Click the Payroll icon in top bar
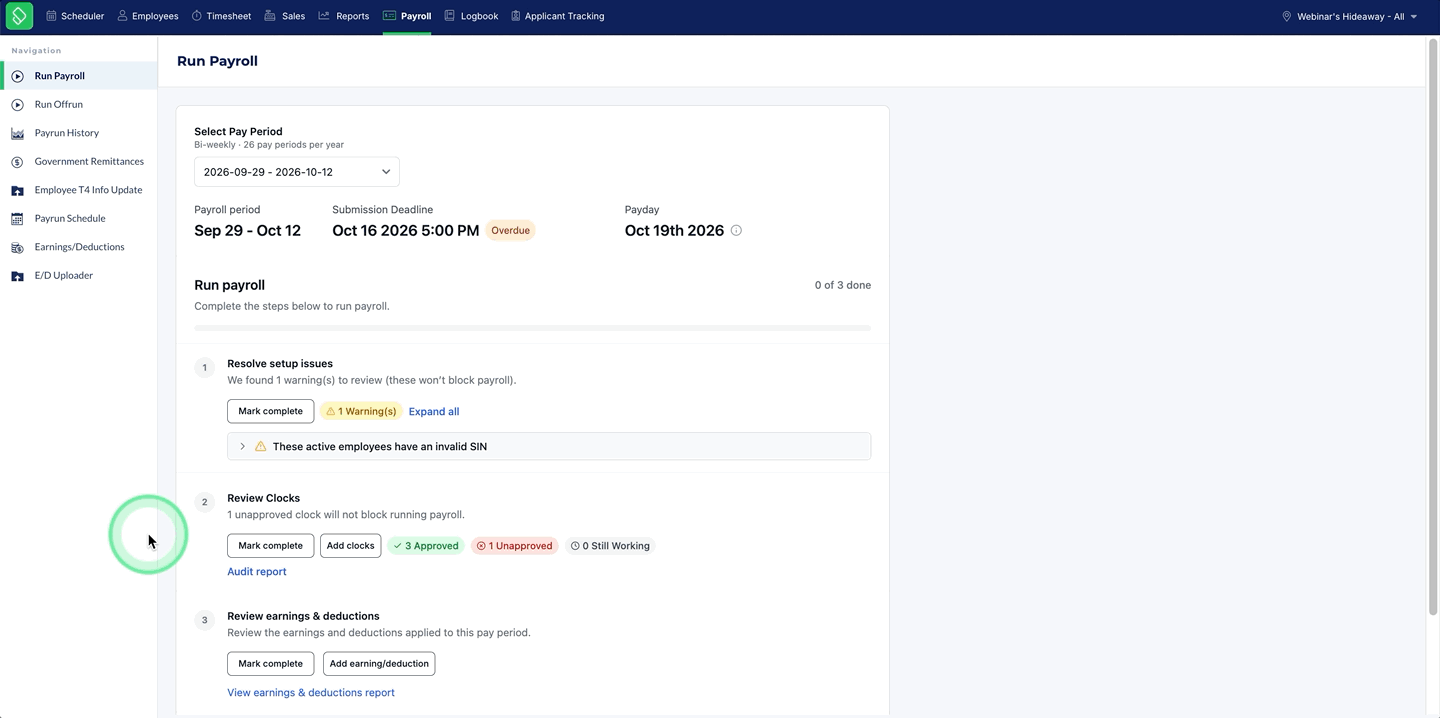This screenshot has height=718, width=1440. (390, 16)
